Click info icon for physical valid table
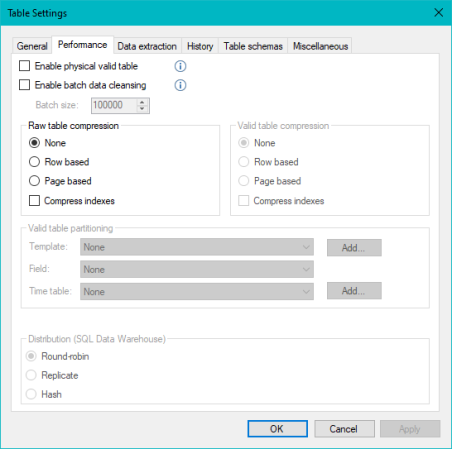The height and width of the screenshot is (449, 452). tap(180, 66)
